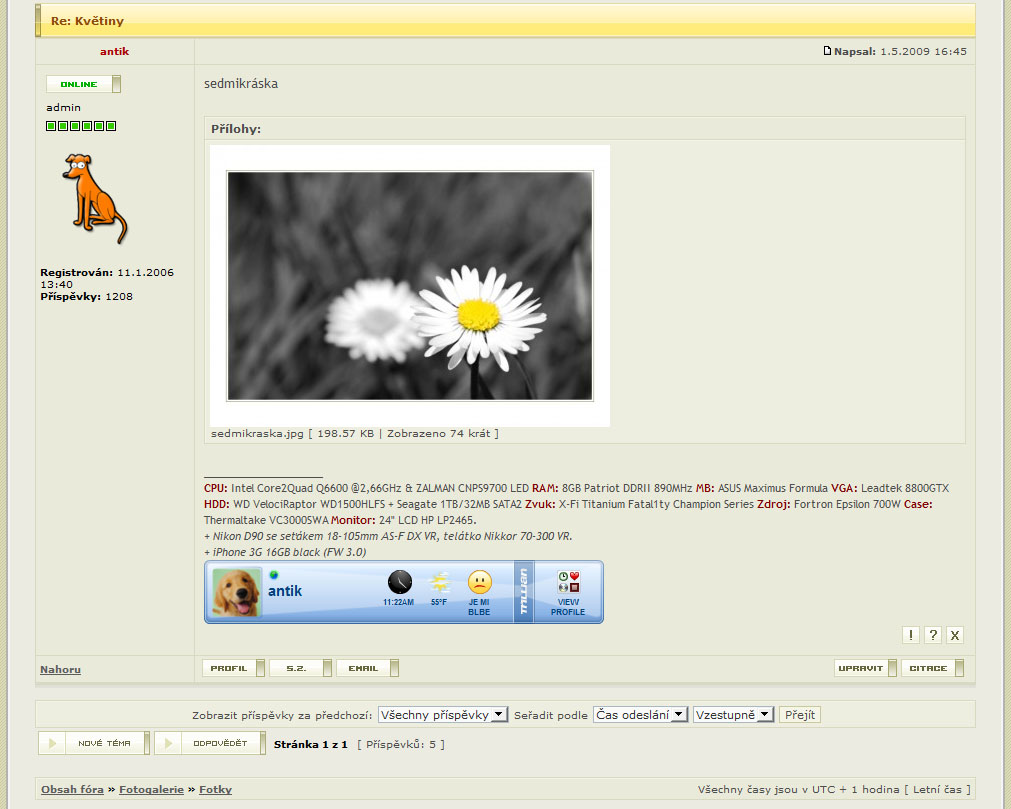
Task: Click the 'sedmikráska' post text
Action: click(240, 83)
